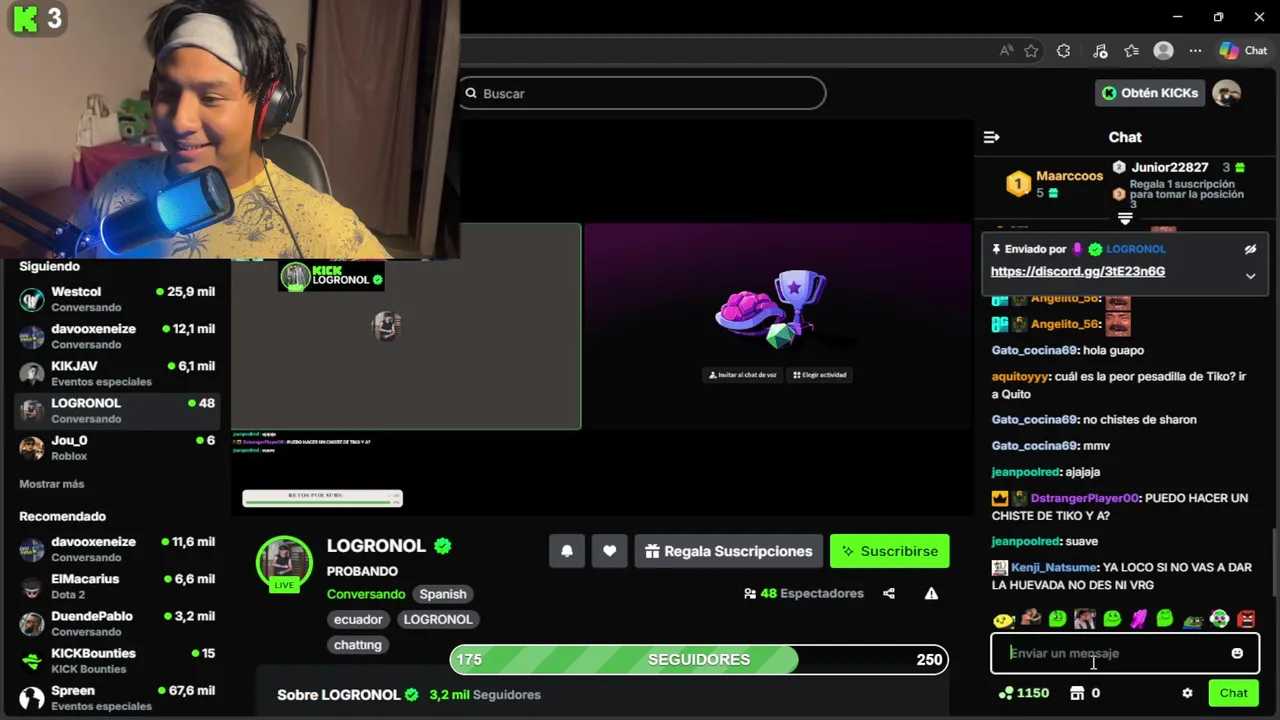Open ElMacarius recommended channel
The image size is (1280, 720).
pyautogui.click(x=117, y=586)
